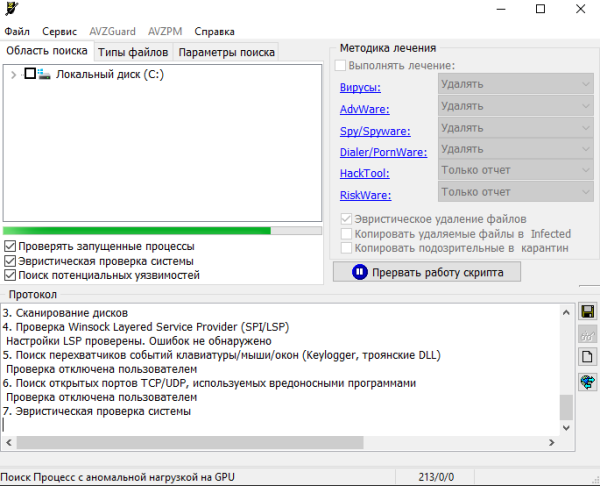Toggle the Локальный диск (C:) checkbox
Viewport: 600px width, 486px height.
pyautogui.click(x=30, y=73)
